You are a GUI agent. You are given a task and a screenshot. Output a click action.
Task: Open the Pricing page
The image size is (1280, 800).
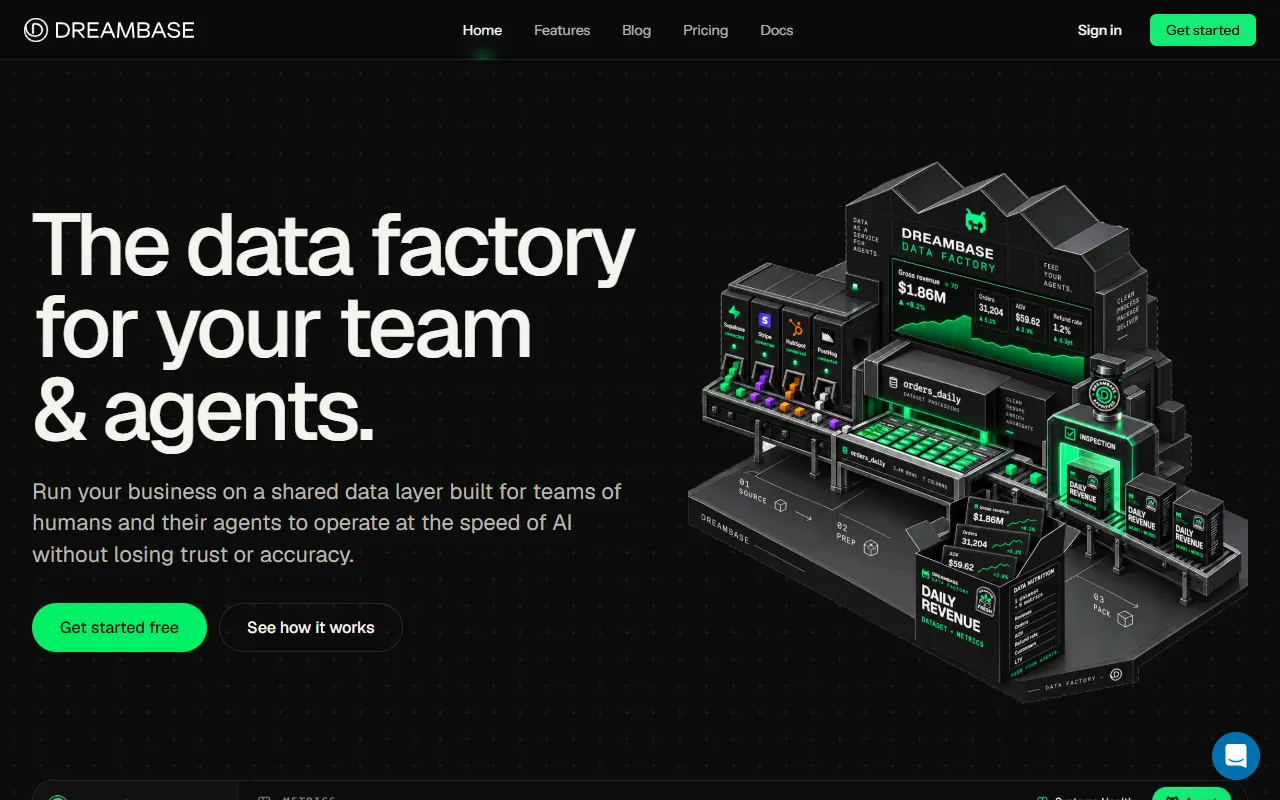[x=705, y=30]
